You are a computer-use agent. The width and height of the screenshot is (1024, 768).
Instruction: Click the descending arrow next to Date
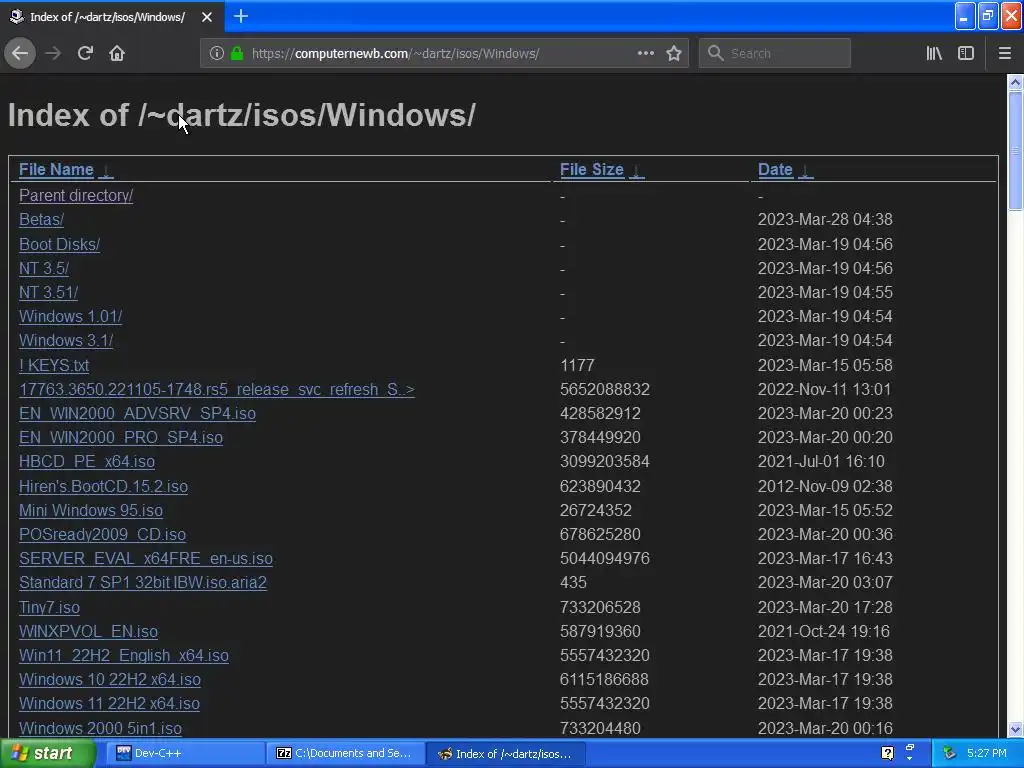[806, 171]
